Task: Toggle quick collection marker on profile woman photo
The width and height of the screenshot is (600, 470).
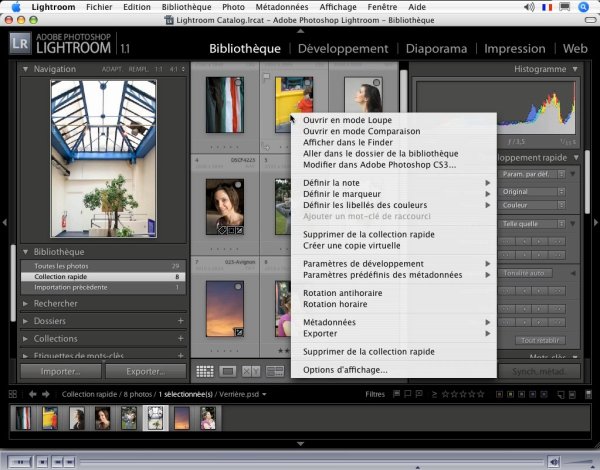Action: point(376,83)
